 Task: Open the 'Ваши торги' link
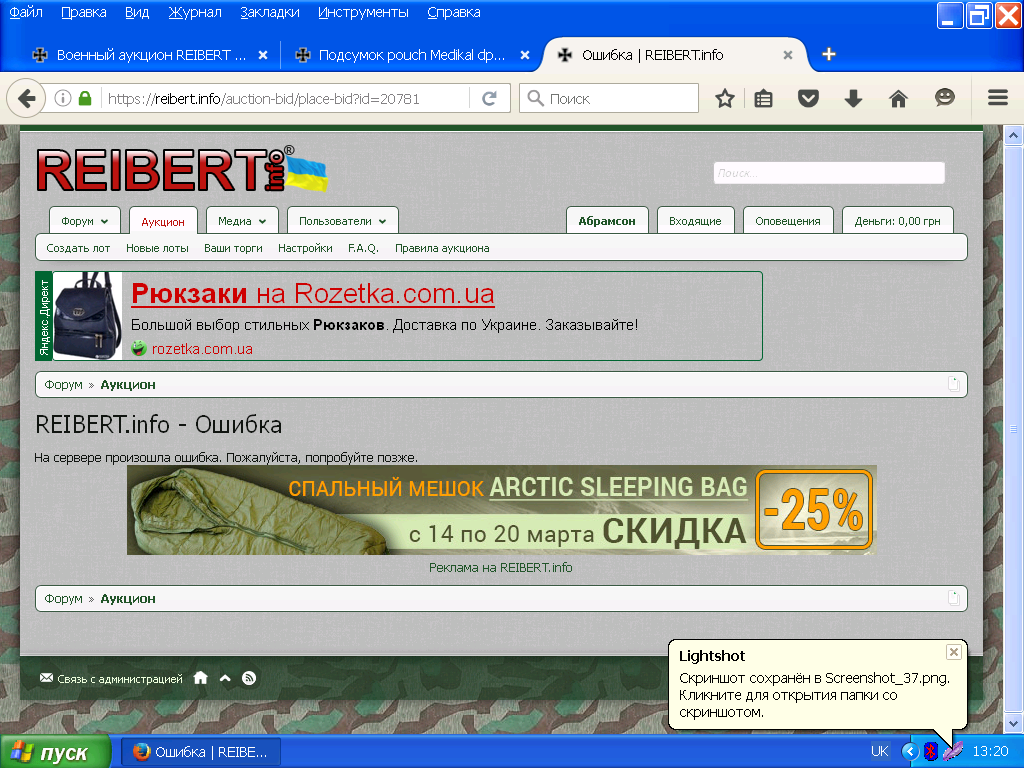(233, 248)
